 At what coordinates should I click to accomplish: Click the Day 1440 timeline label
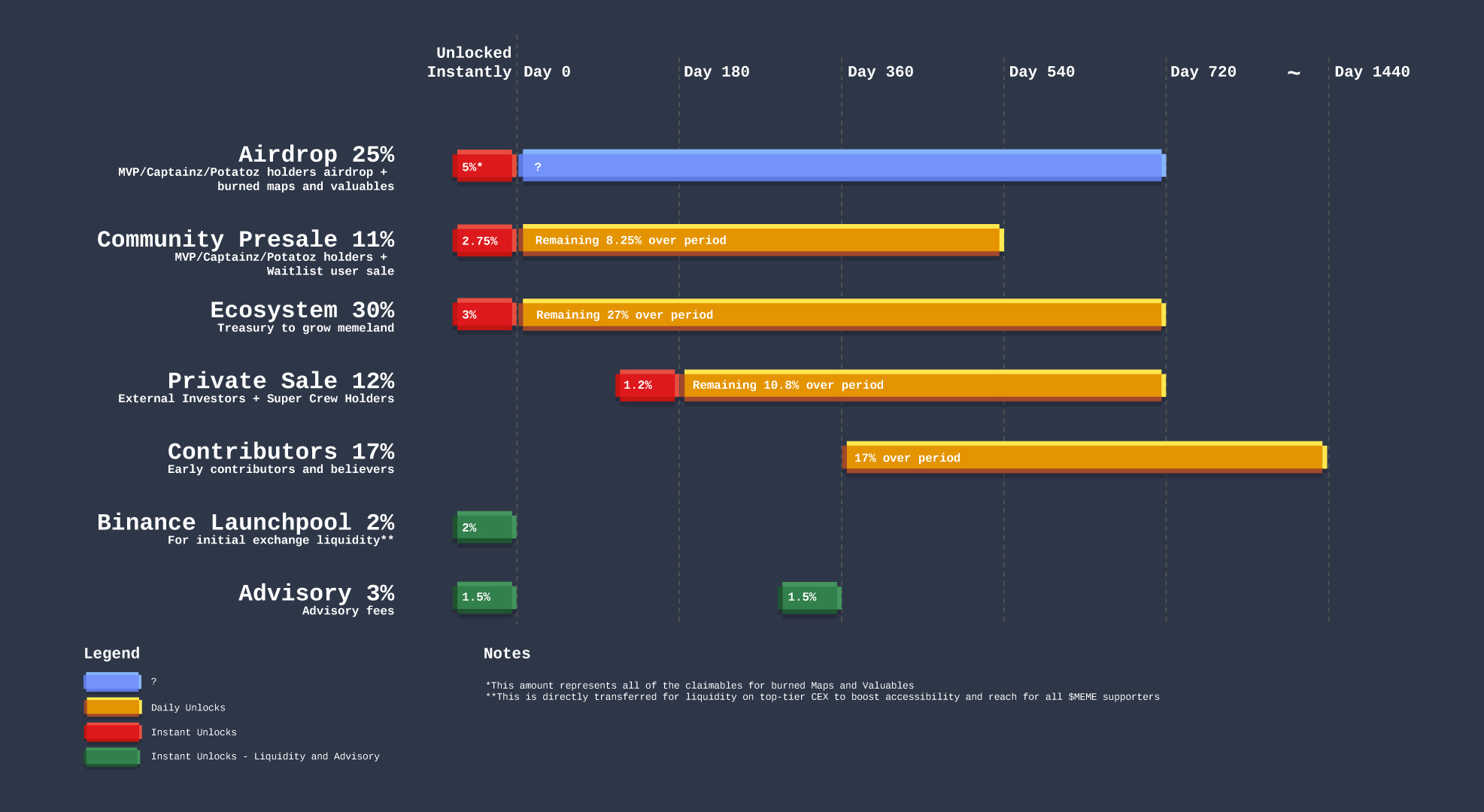(1372, 72)
